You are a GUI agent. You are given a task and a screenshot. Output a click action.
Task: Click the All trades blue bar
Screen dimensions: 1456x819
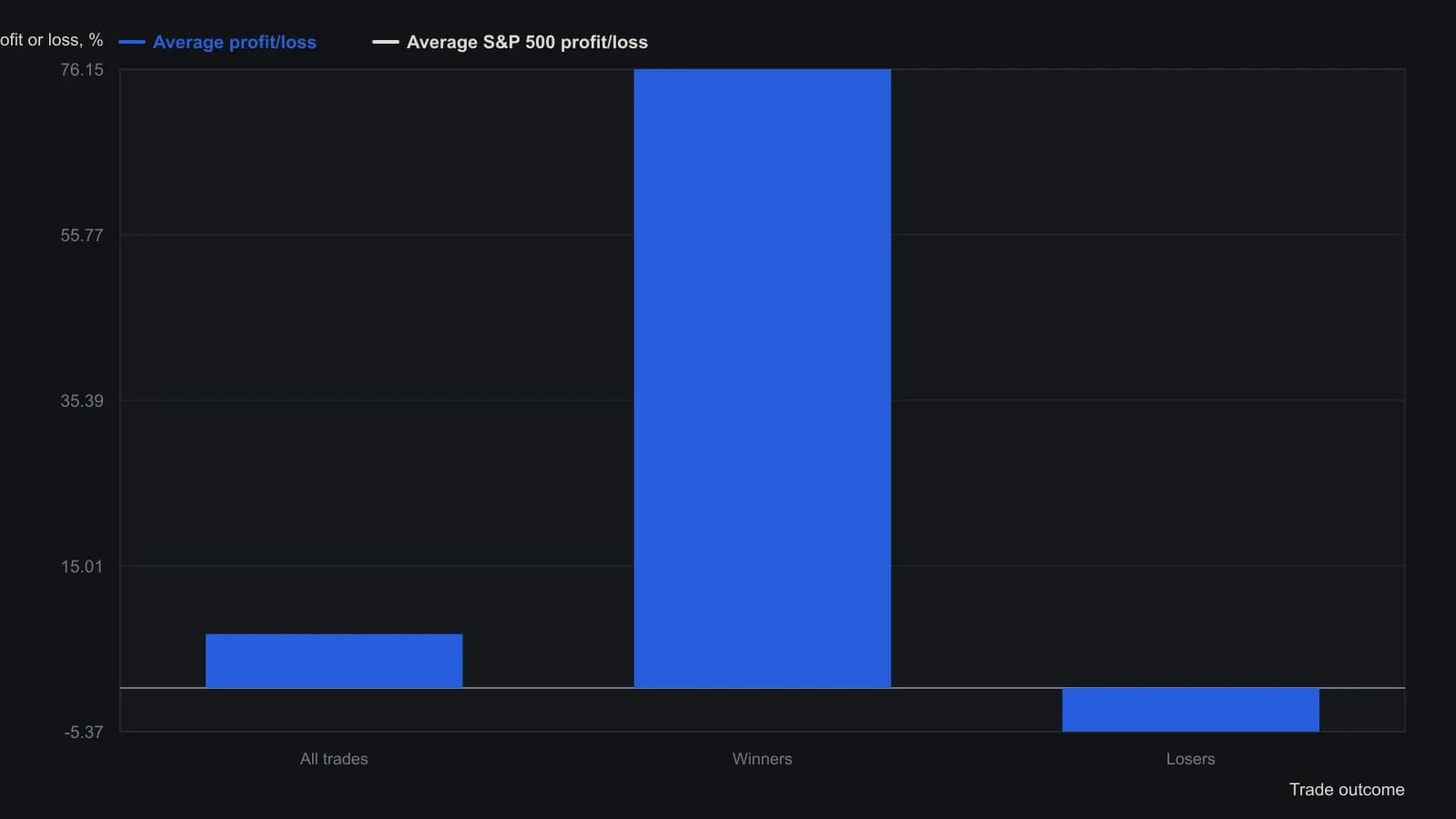point(334,661)
